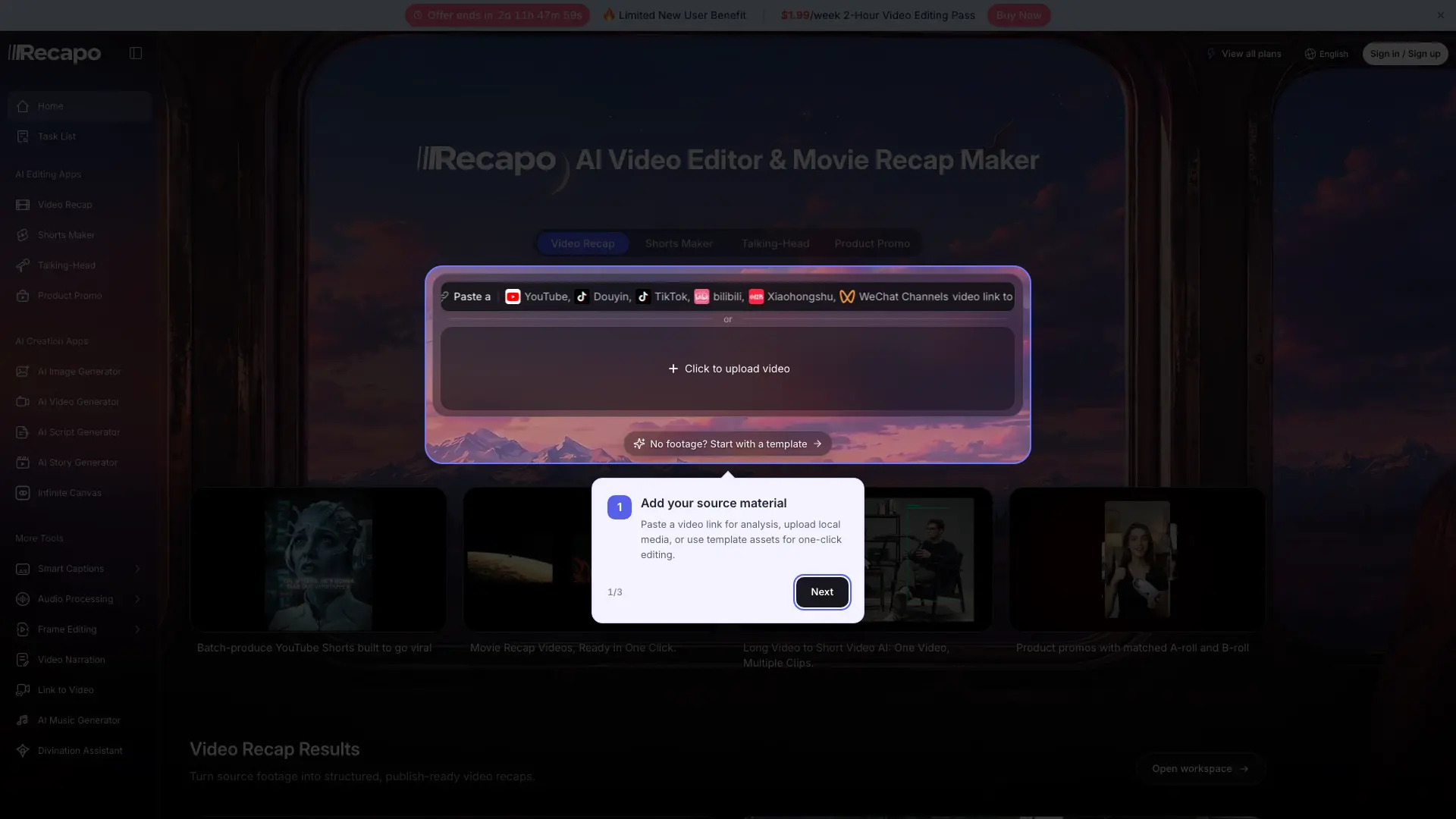Switch to the Video Recap tab
Screen dimensions: 1456x819
pos(582,243)
